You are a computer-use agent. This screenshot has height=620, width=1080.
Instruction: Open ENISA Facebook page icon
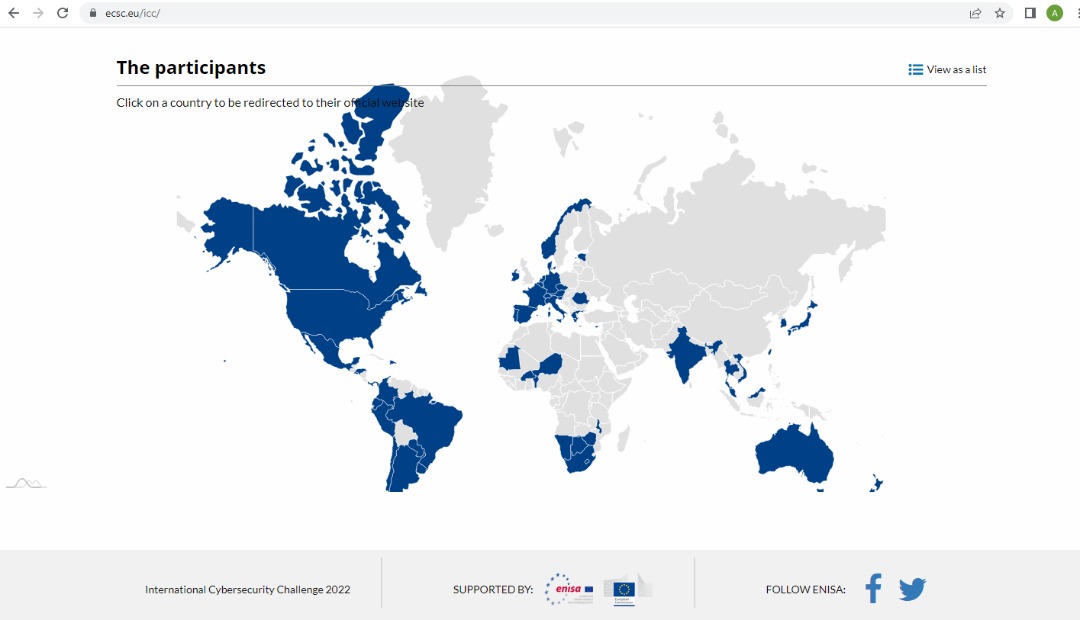pyautogui.click(x=873, y=588)
